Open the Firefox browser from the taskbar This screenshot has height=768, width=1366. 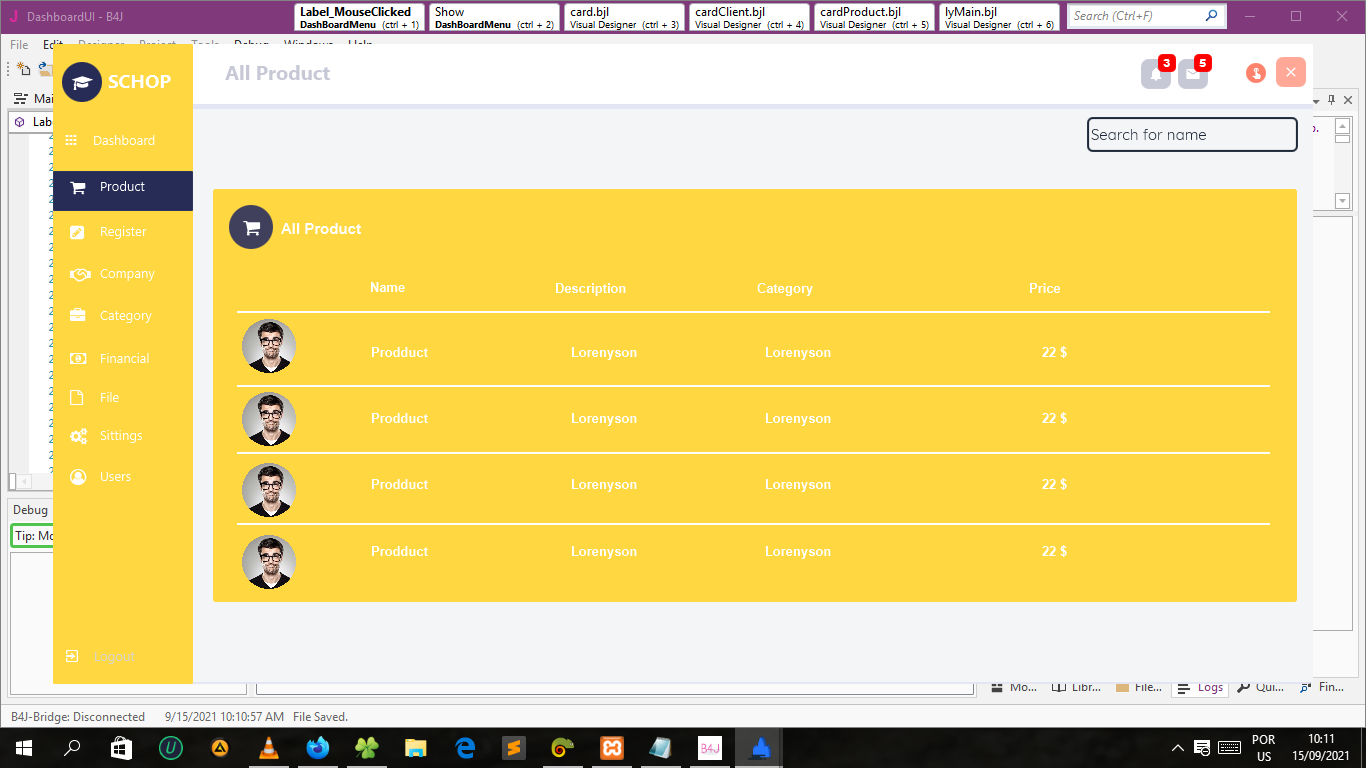click(x=318, y=748)
